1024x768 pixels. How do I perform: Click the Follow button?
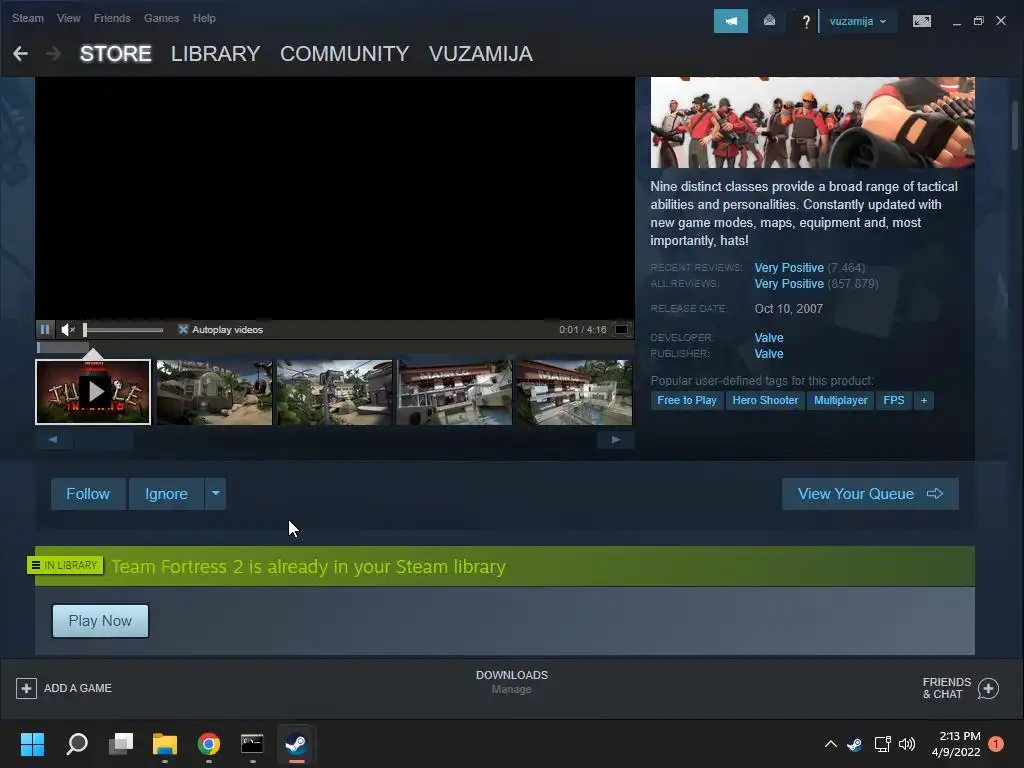click(x=88, y=494)
